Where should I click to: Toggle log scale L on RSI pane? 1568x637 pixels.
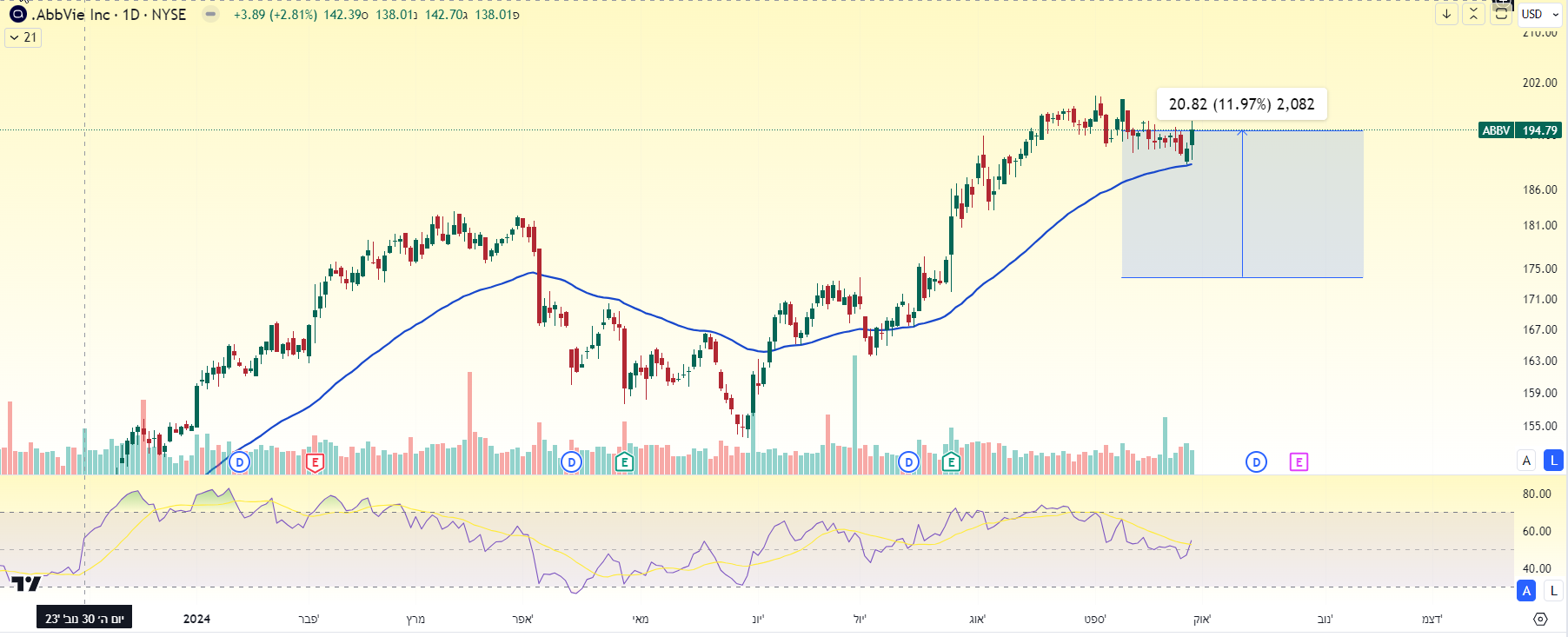pyautogui.click(x=1553, y=591)
